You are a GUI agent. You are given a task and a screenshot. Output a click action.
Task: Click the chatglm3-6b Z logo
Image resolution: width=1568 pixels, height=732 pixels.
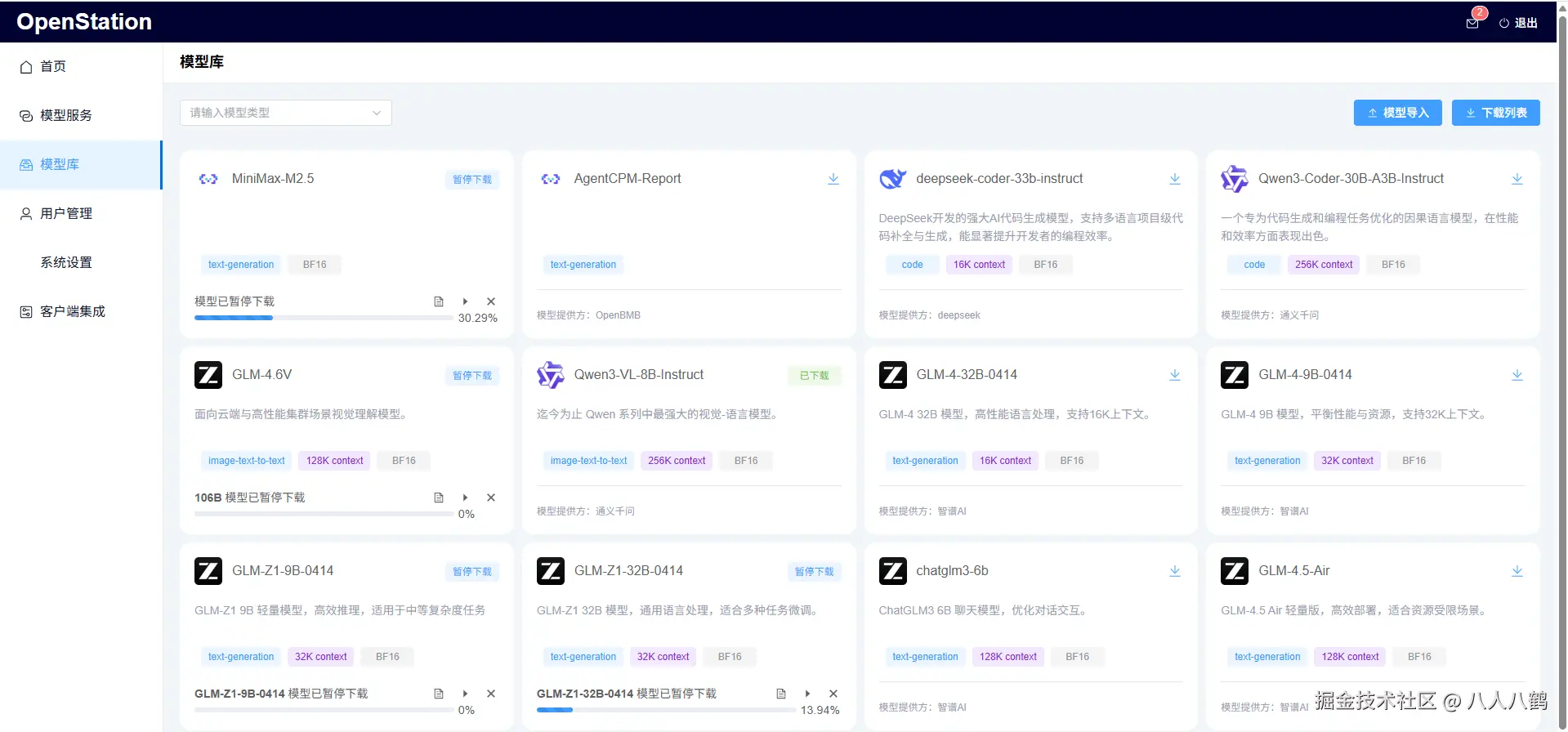click(892, 571)
